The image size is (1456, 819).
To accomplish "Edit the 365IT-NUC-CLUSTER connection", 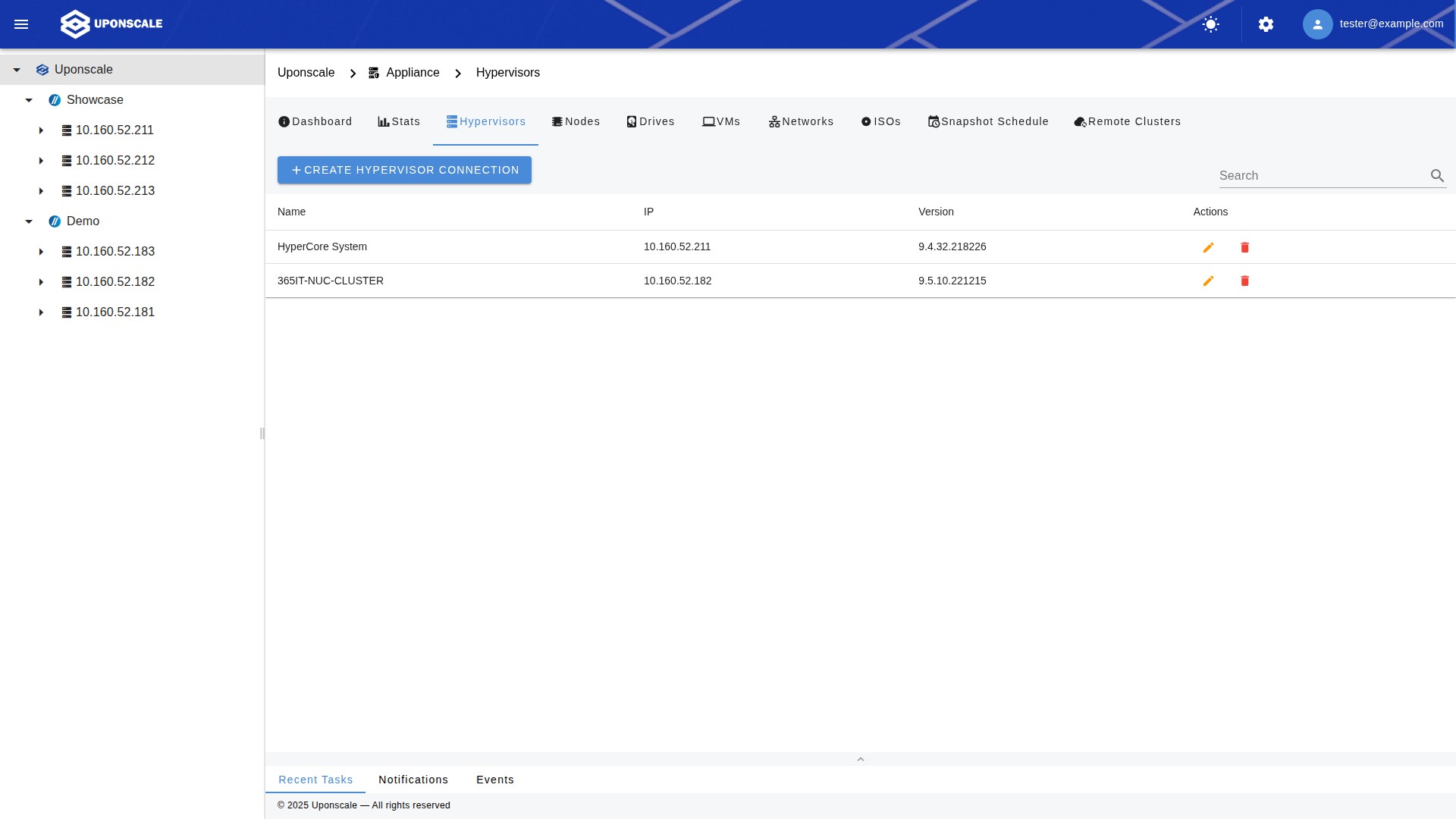I will [1208, 281].
